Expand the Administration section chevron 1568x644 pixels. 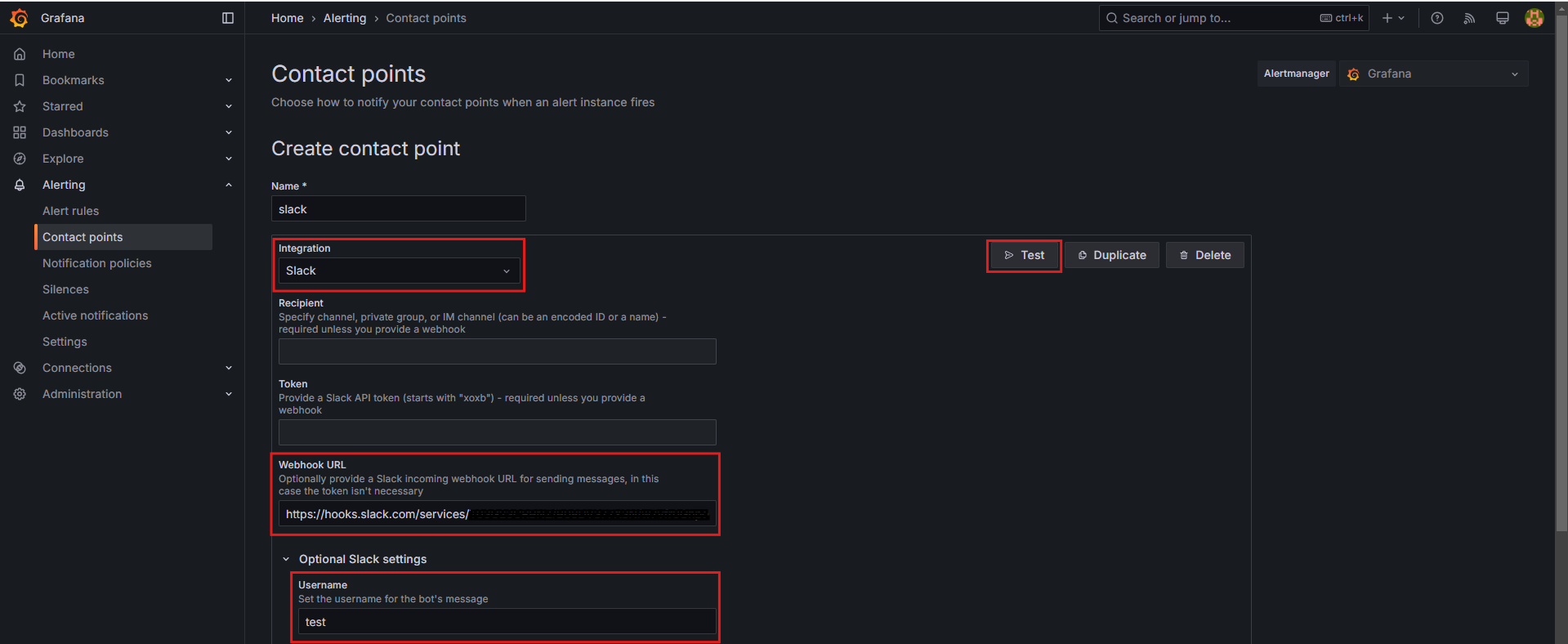(x=229, y=394)
